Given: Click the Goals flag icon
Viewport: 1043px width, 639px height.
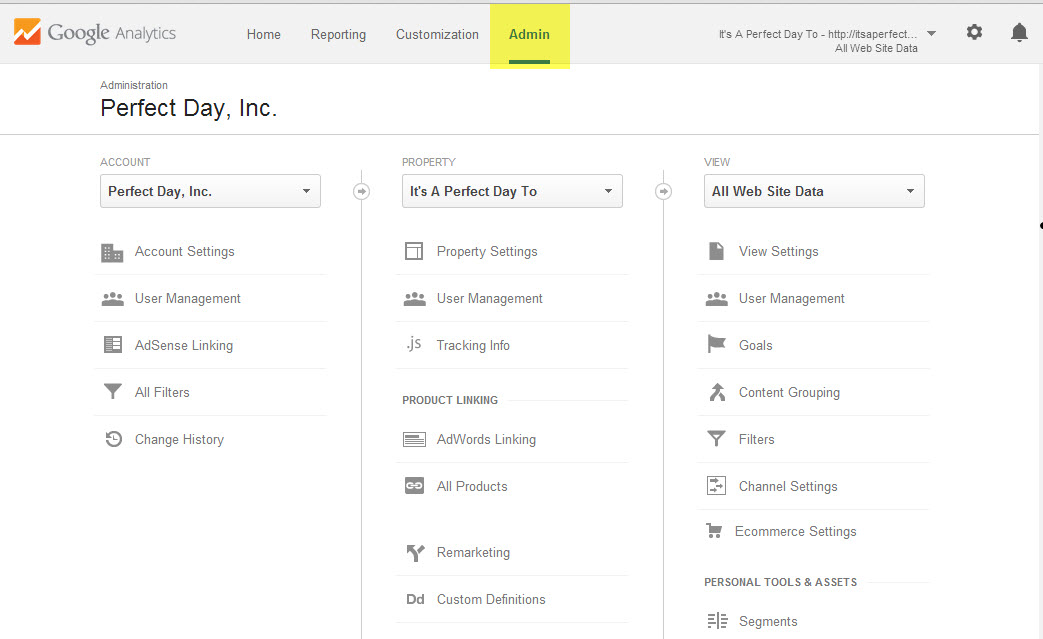Looking at the screenshot, I should point(716,344).
